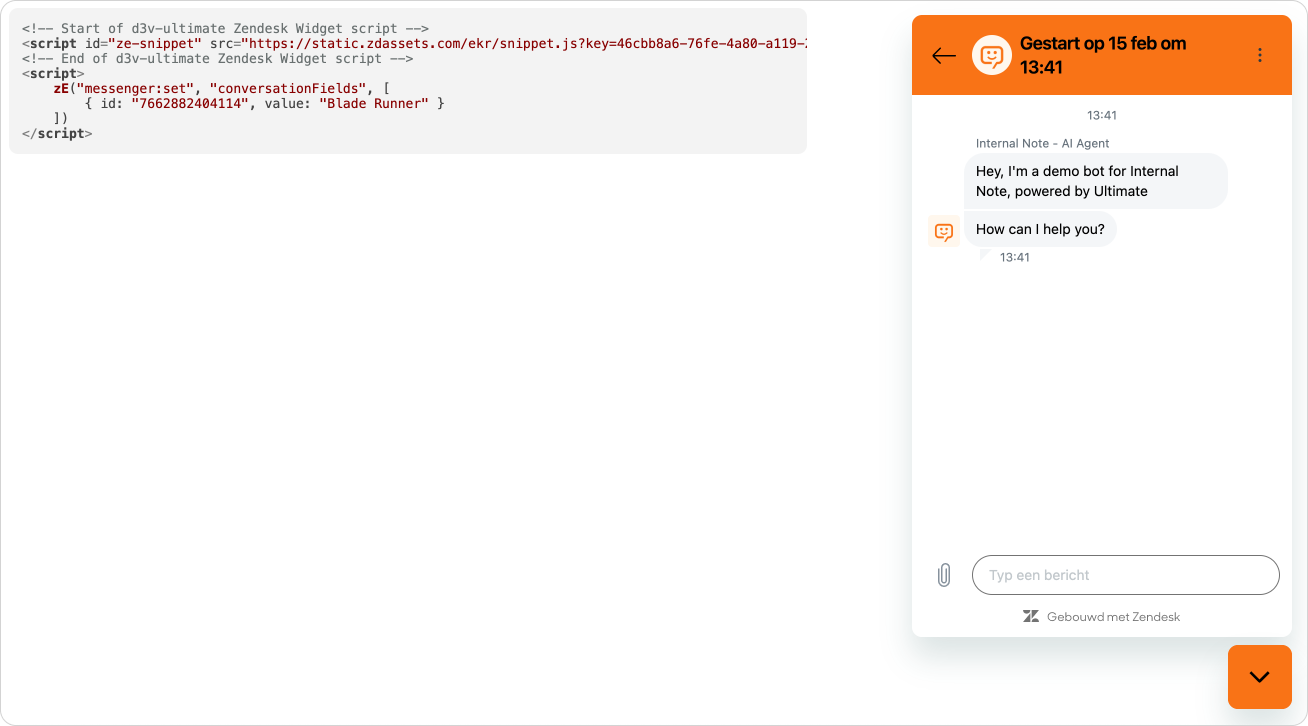Click the "7662882404114" id in the code
Viewport: 1308px width, 726px height.
click(x=189, y=103)
